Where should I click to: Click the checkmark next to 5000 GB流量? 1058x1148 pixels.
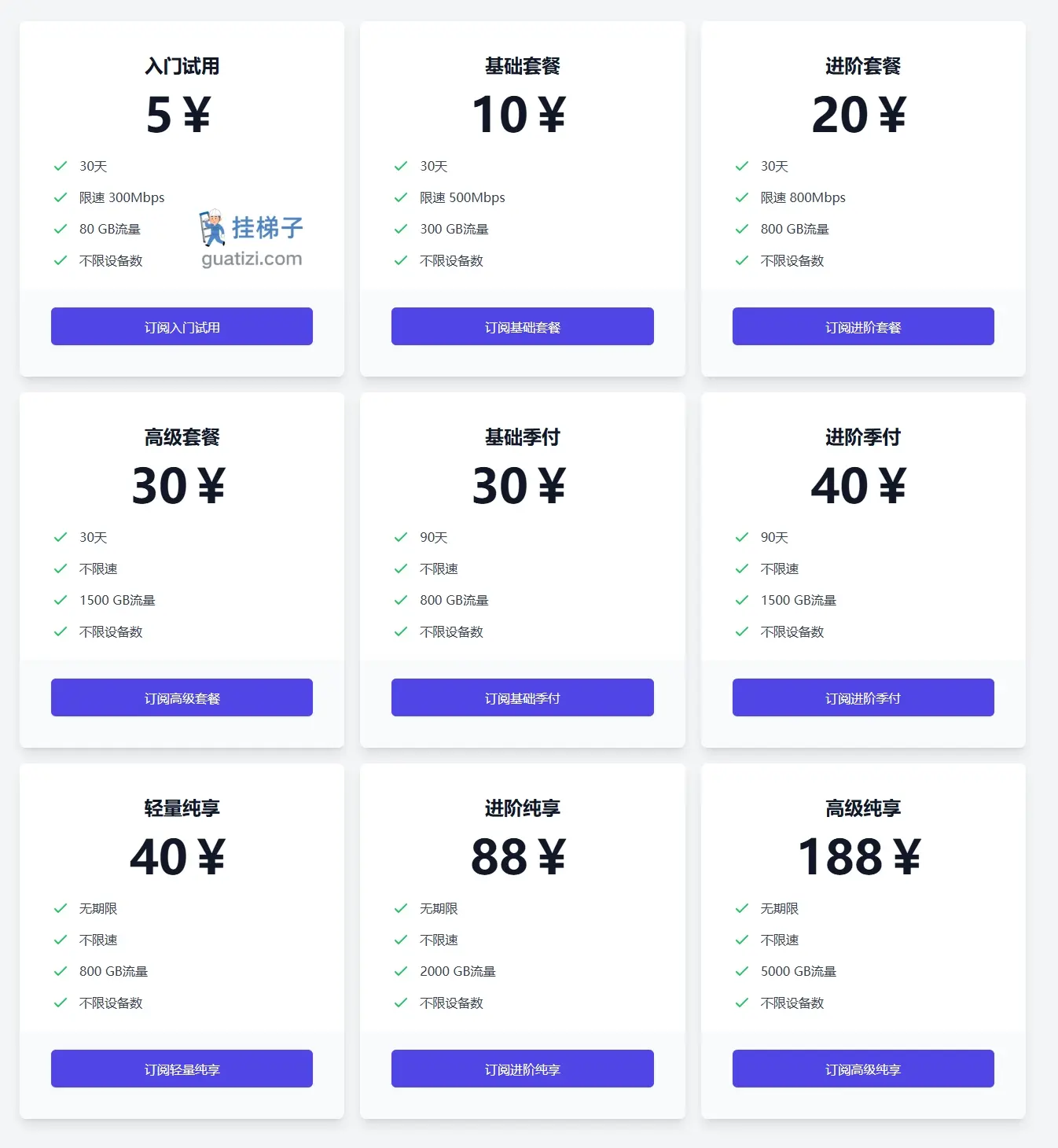tap(742, 971)
